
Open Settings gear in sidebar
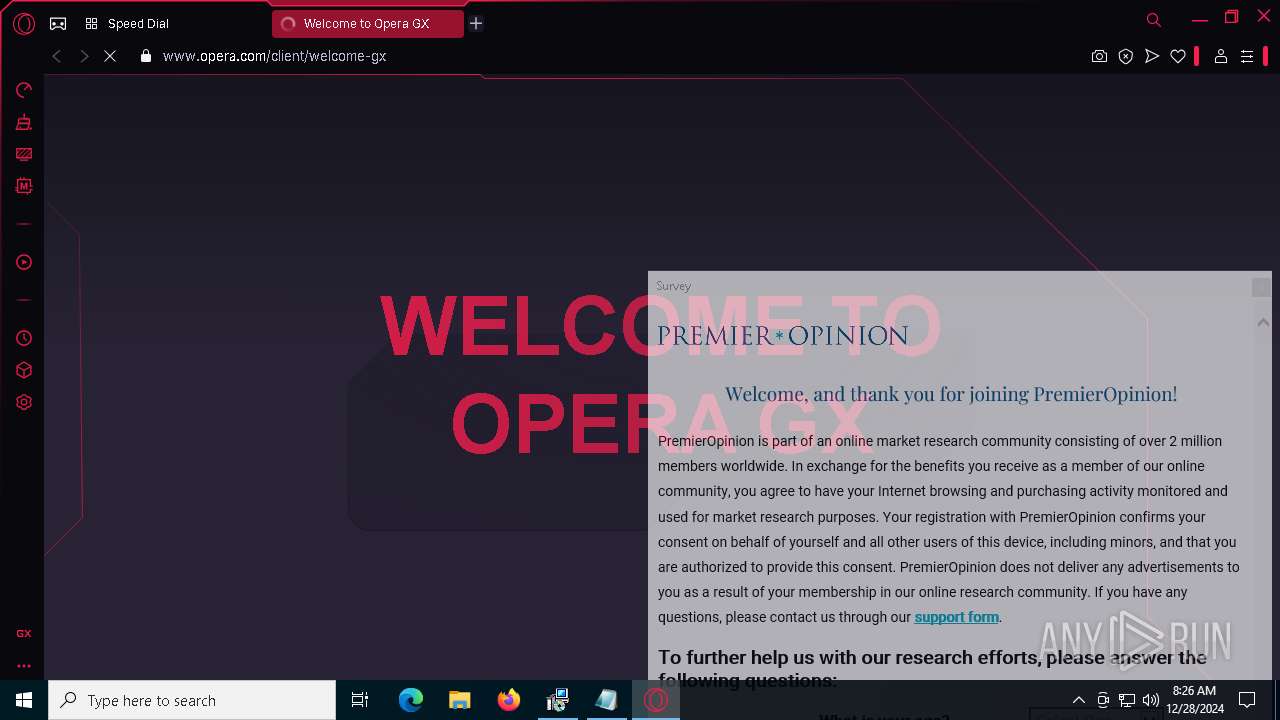(x=24, y=402)
